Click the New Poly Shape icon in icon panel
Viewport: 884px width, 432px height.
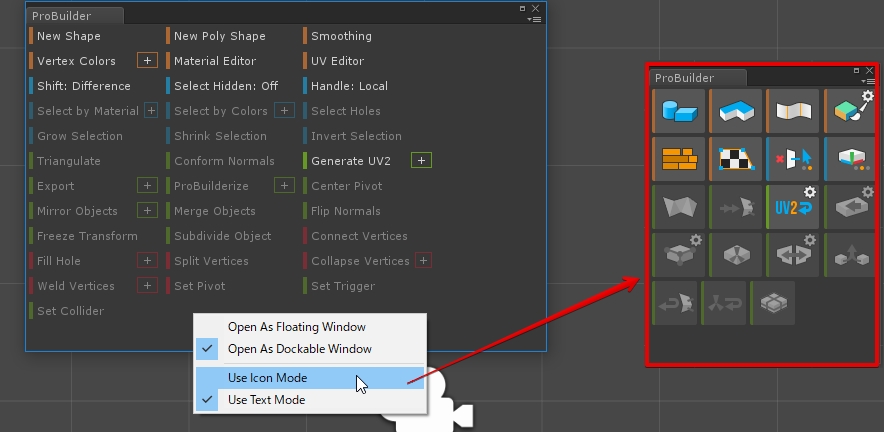pyautogui.click(x=736, y=111)
